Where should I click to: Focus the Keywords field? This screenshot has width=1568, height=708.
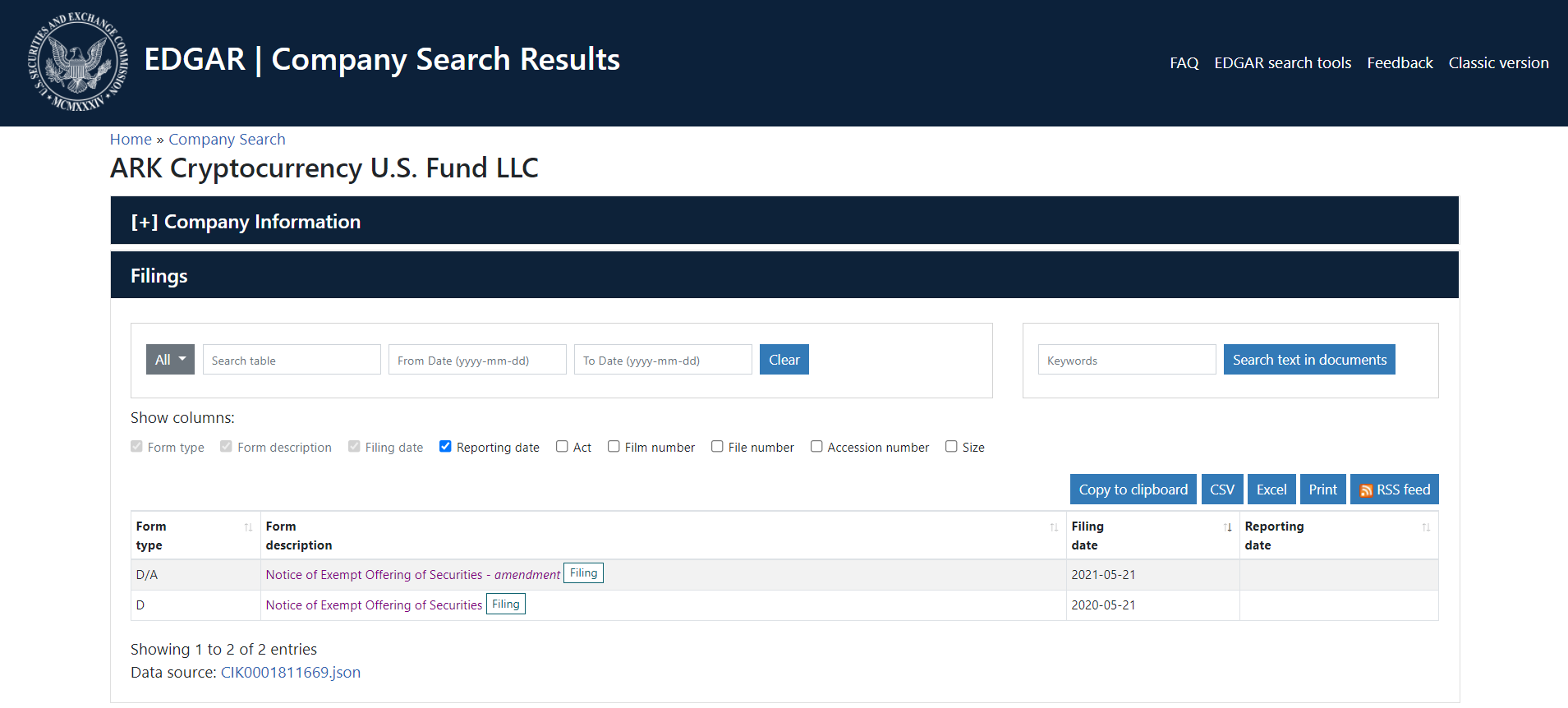point(1127,360)
